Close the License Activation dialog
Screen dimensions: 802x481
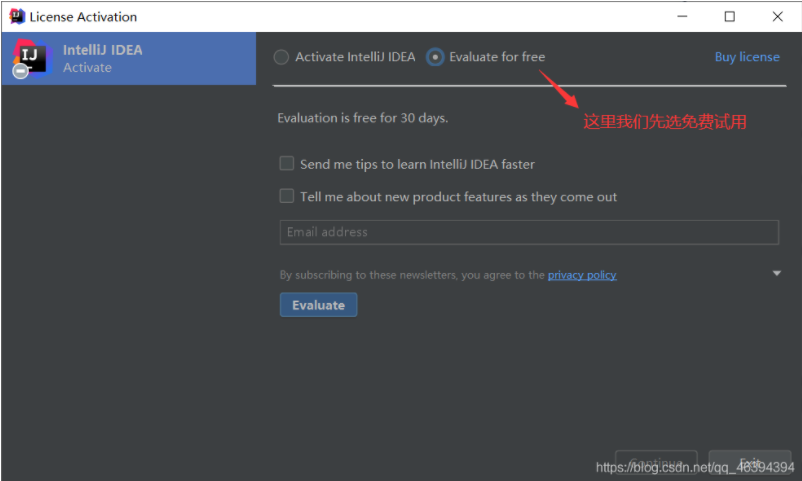click(777, 16)
